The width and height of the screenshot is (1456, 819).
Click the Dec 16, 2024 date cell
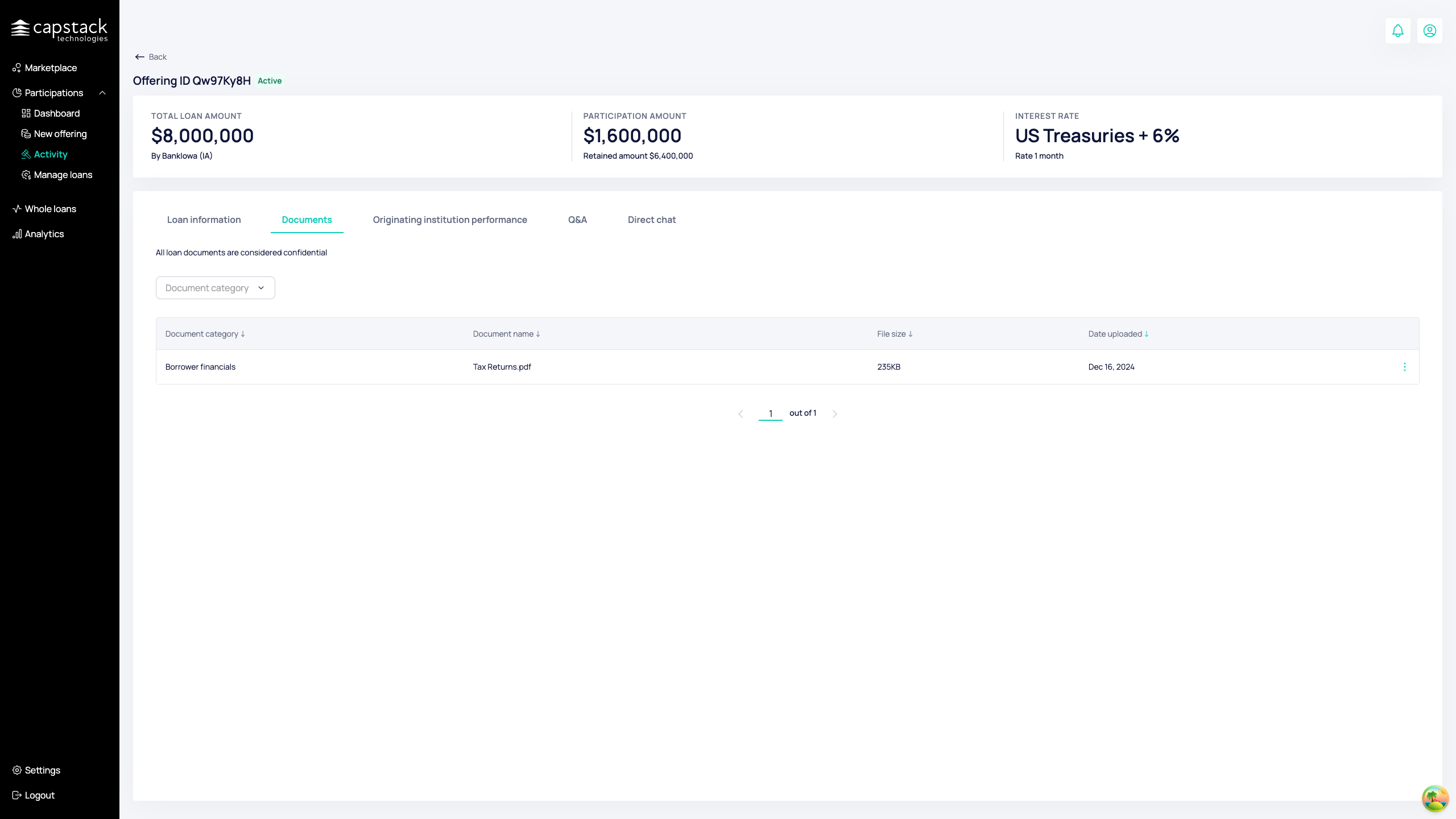(x=1111, y=367)
